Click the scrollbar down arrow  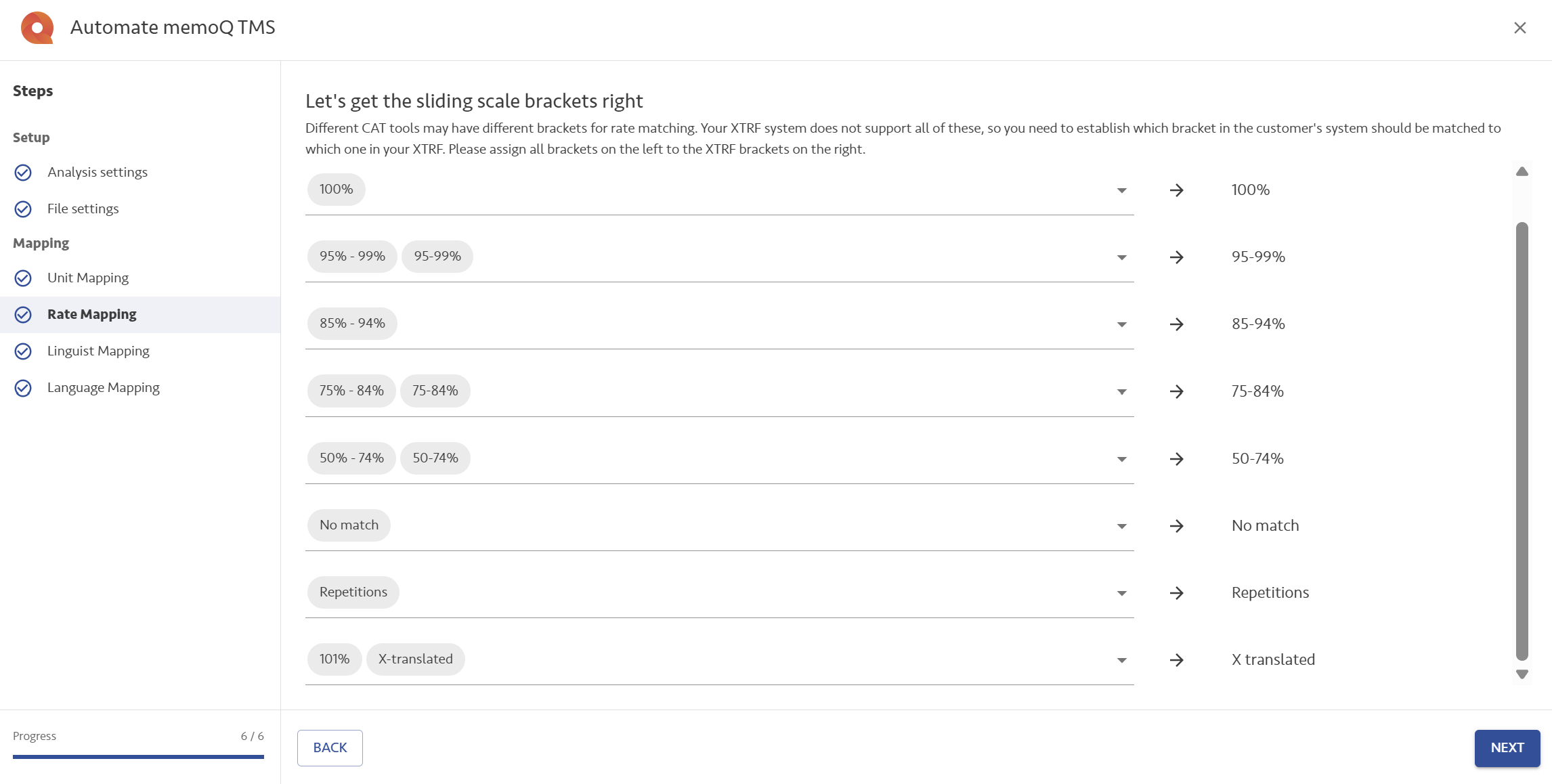coord(1522,674)
